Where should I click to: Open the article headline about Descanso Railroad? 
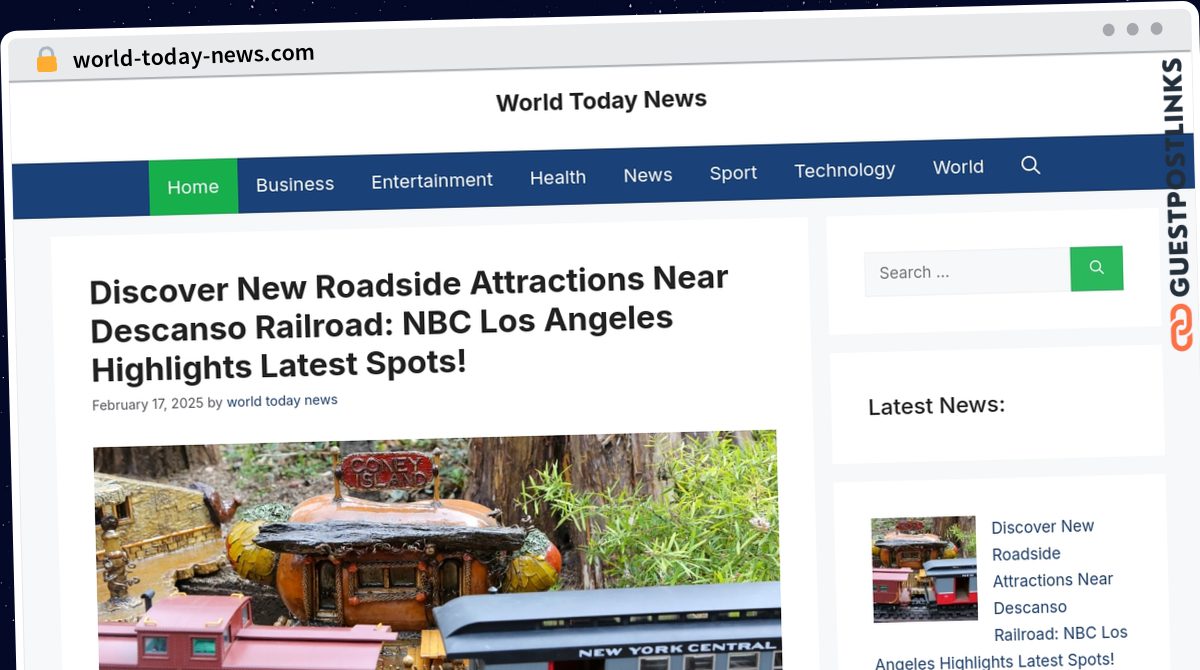coord(410,324)
